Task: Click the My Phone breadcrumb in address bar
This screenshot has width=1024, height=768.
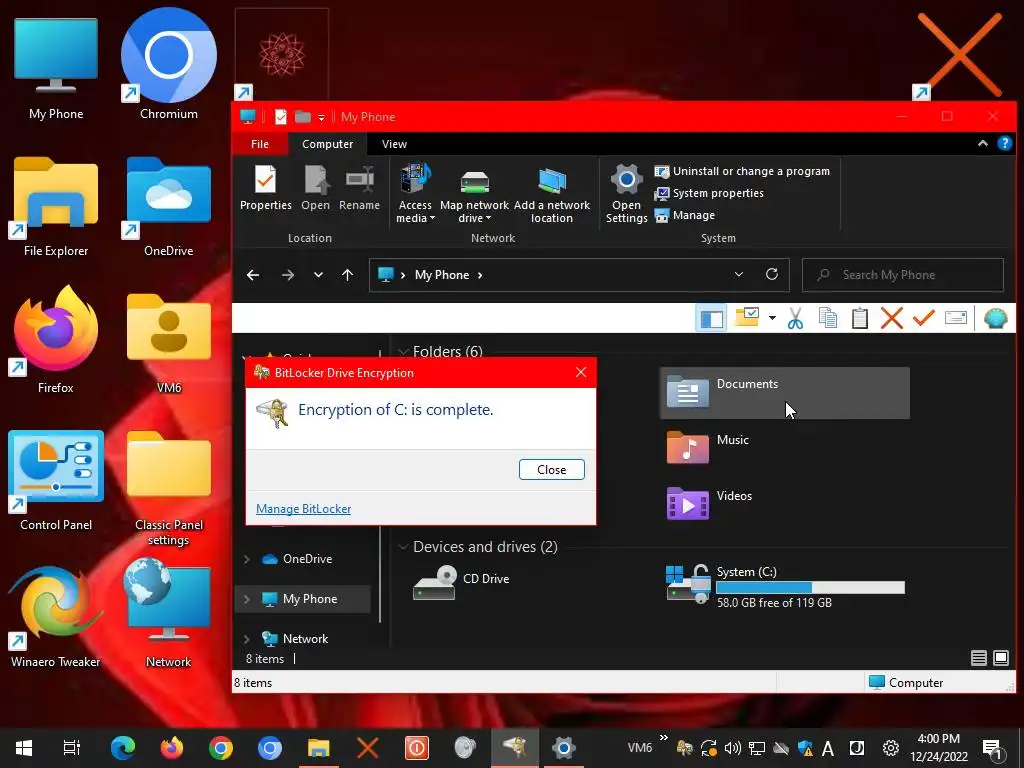Action: click(442, 275)
